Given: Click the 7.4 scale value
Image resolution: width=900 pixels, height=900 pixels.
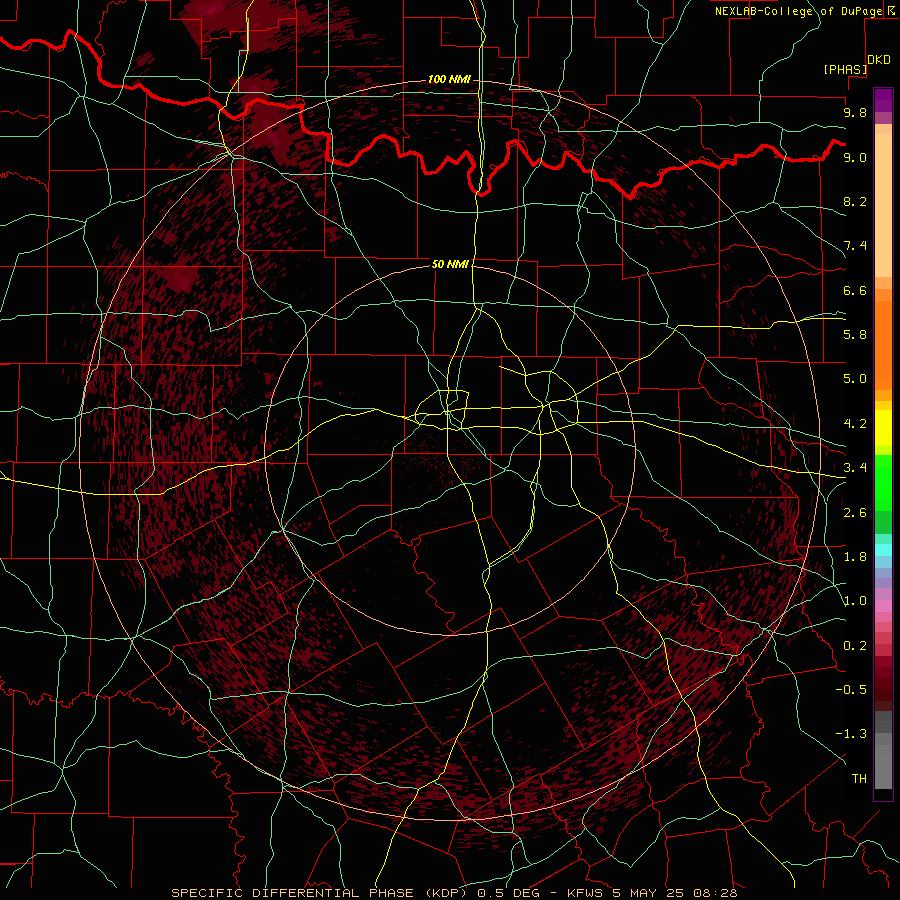Looking at the screenshot, I should [x=855, y=246].
